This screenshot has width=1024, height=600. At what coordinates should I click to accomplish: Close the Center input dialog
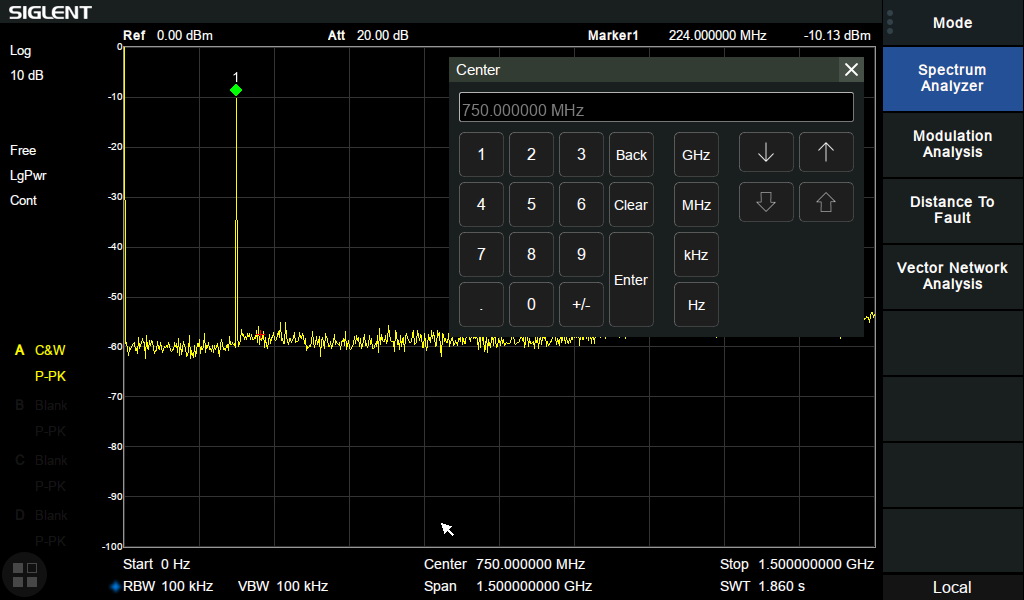[x=851, y=70]
